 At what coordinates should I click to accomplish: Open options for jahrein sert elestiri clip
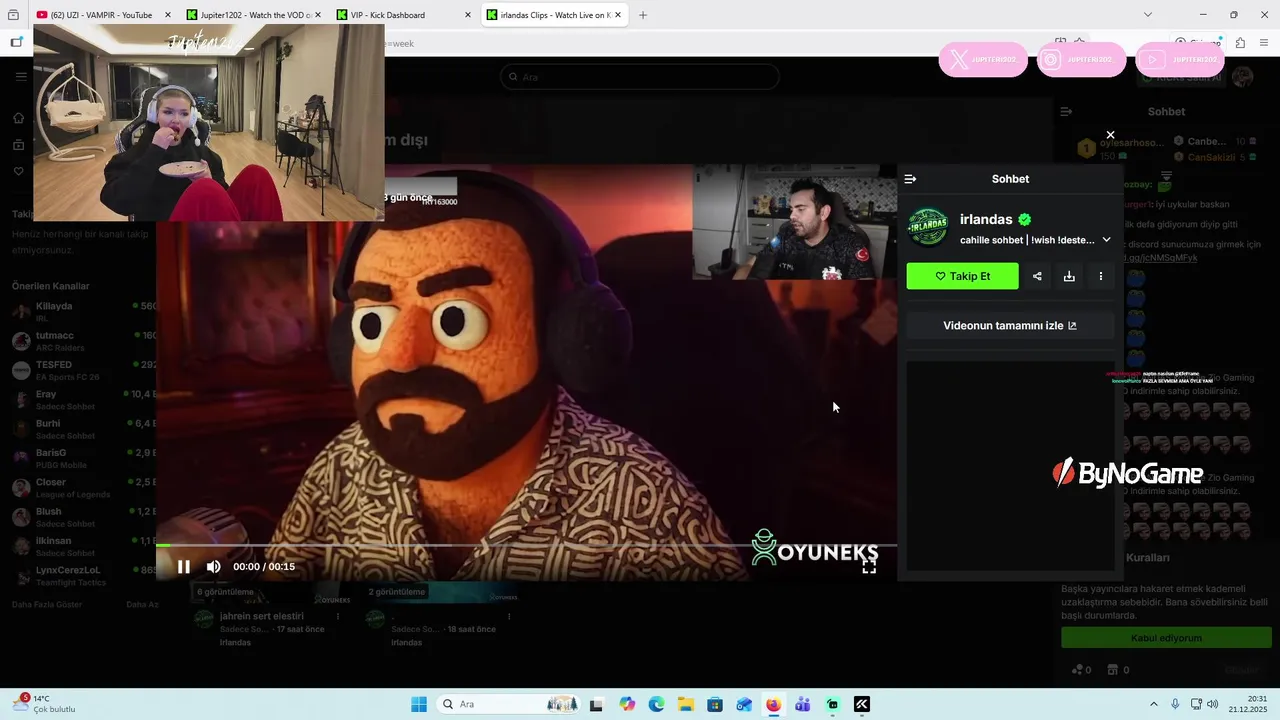[337, 617]
